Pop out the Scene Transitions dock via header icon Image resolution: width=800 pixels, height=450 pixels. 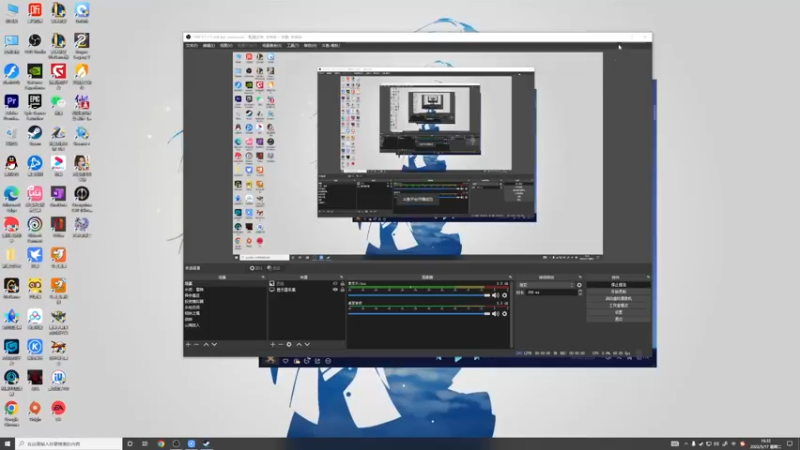580,277
